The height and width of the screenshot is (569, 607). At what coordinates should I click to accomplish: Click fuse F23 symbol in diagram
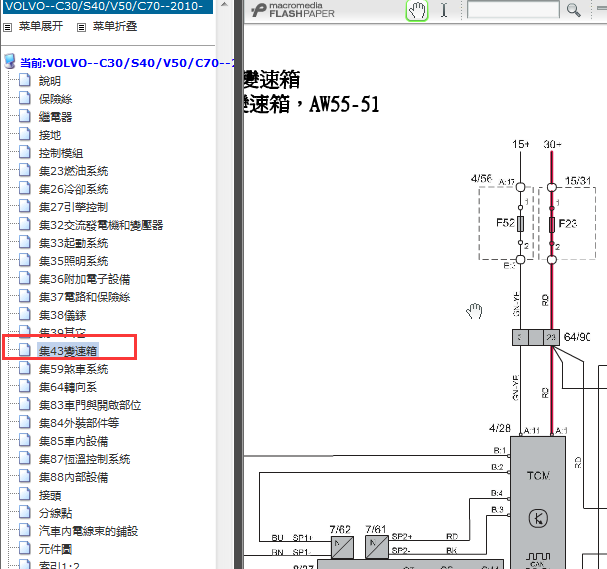pos(552,224)
